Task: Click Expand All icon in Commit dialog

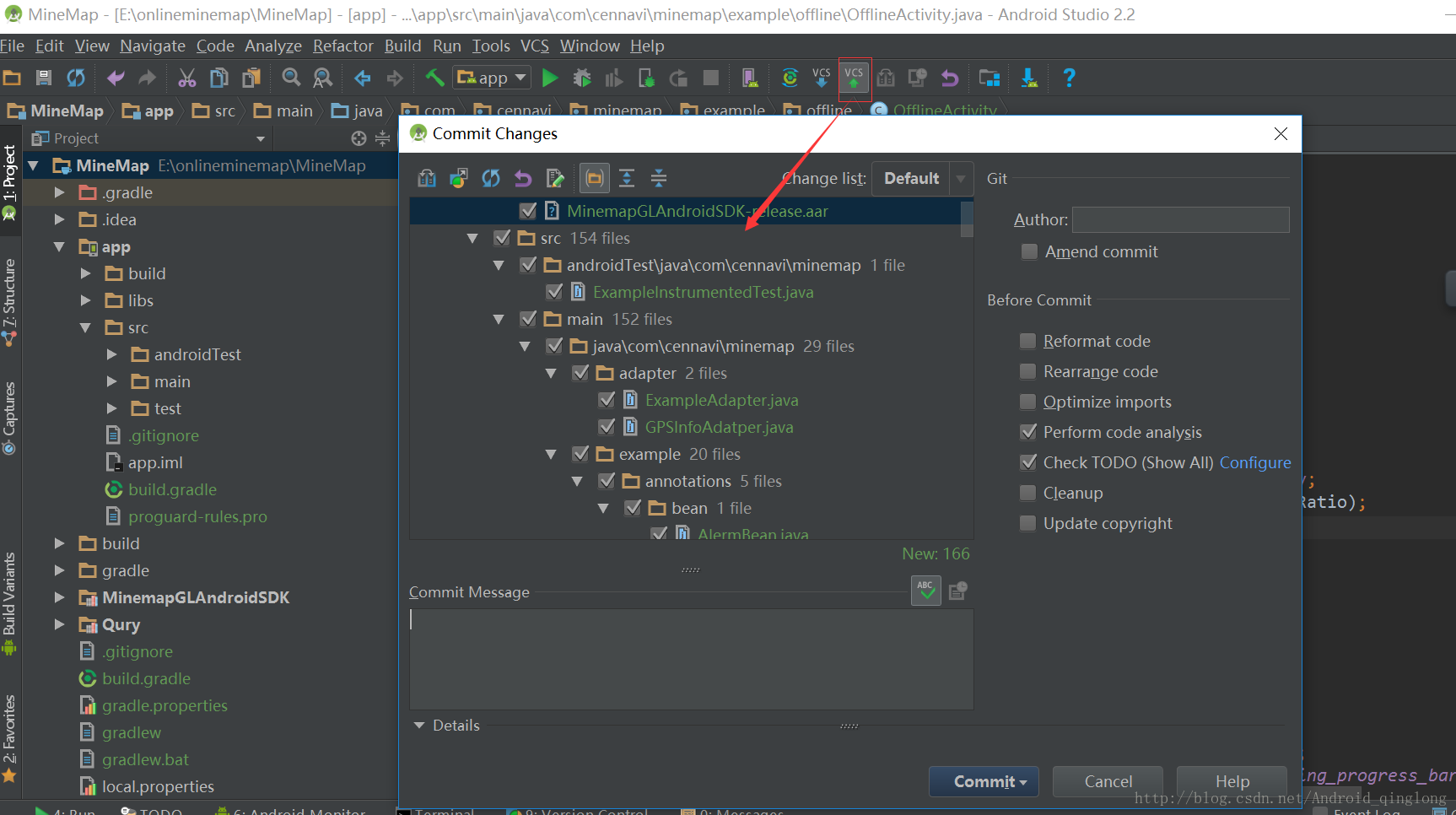Action: 627,178
